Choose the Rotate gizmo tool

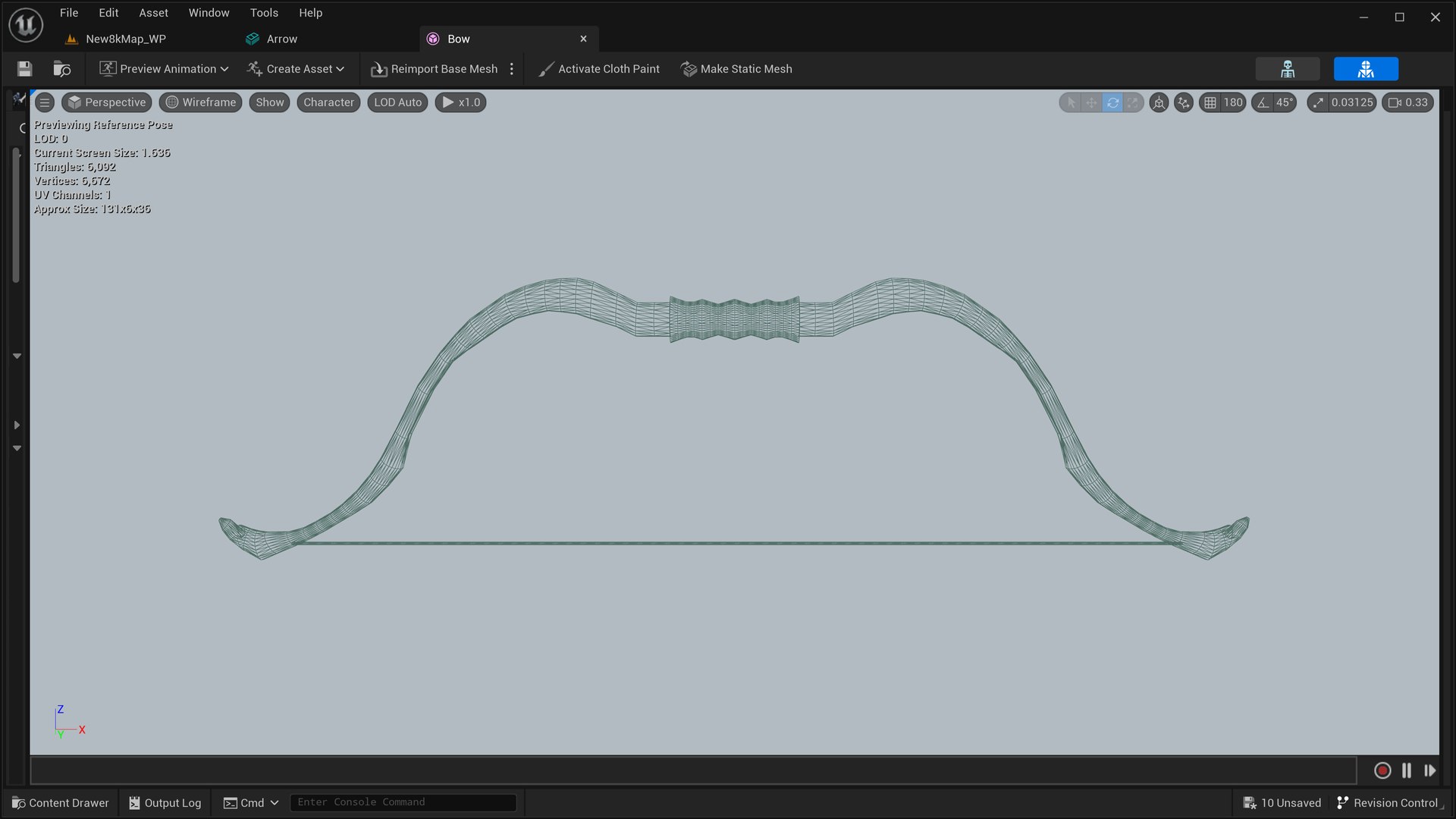(x=1112, y=102)
